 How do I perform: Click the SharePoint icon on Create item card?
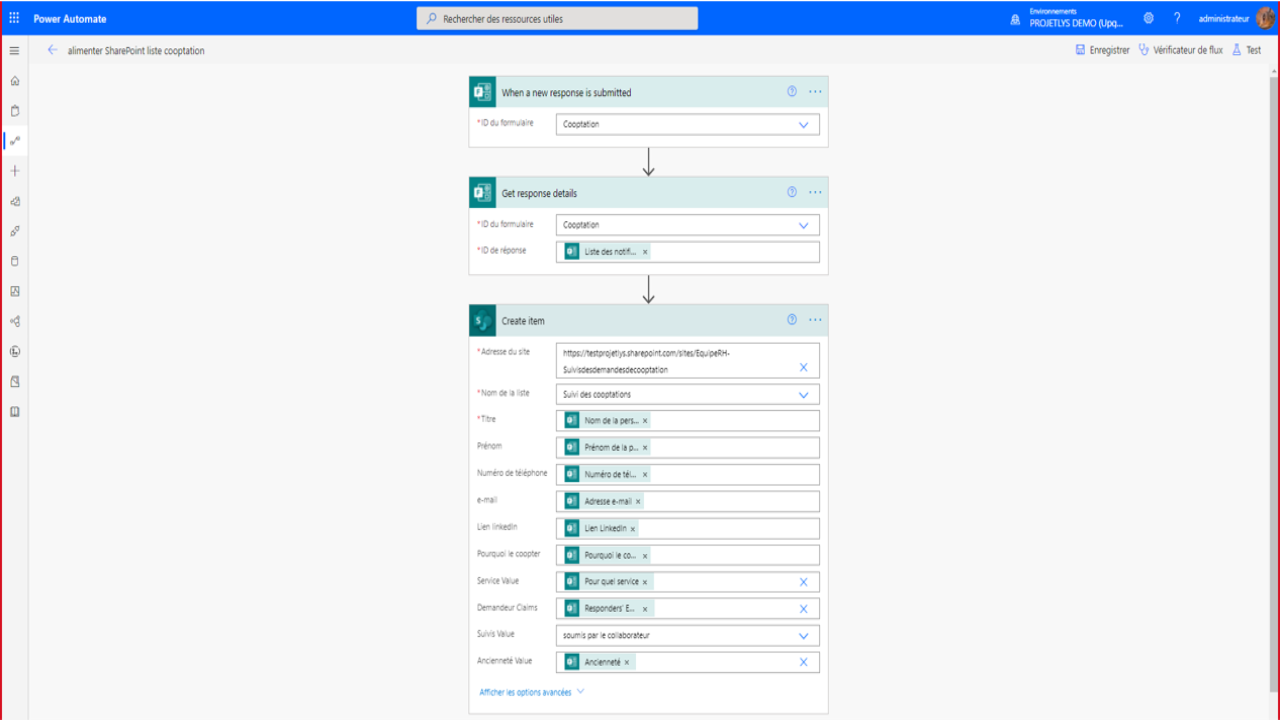point(483,320)
